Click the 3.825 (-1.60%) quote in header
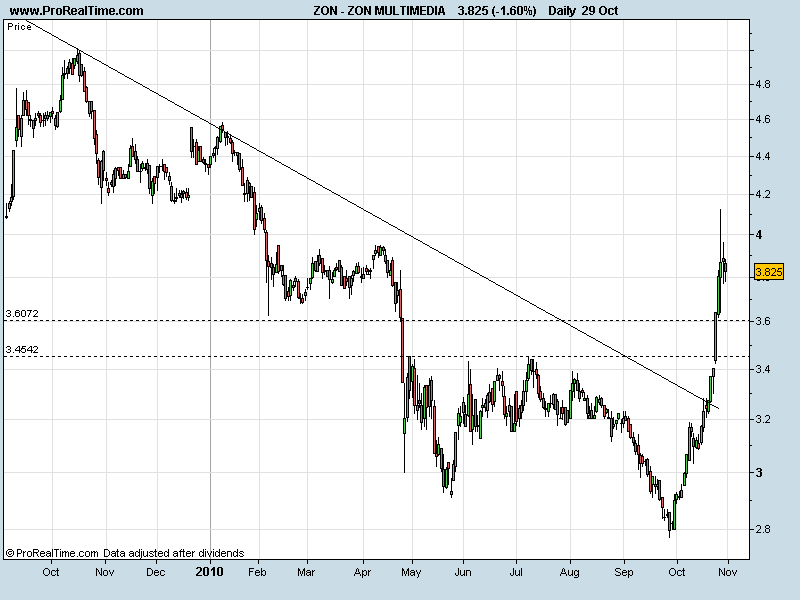The height and width of the screenshot is (600, 800). coord(497,11)
